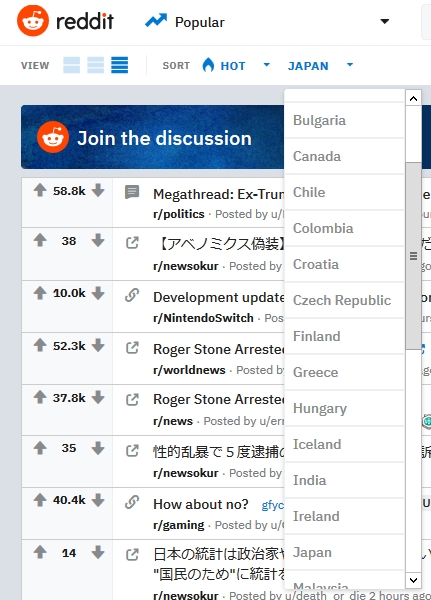Choose Hungary in the region list
The width and height of the screenshot is (431, 600).
pyautogui.click(x=344, y=408)
